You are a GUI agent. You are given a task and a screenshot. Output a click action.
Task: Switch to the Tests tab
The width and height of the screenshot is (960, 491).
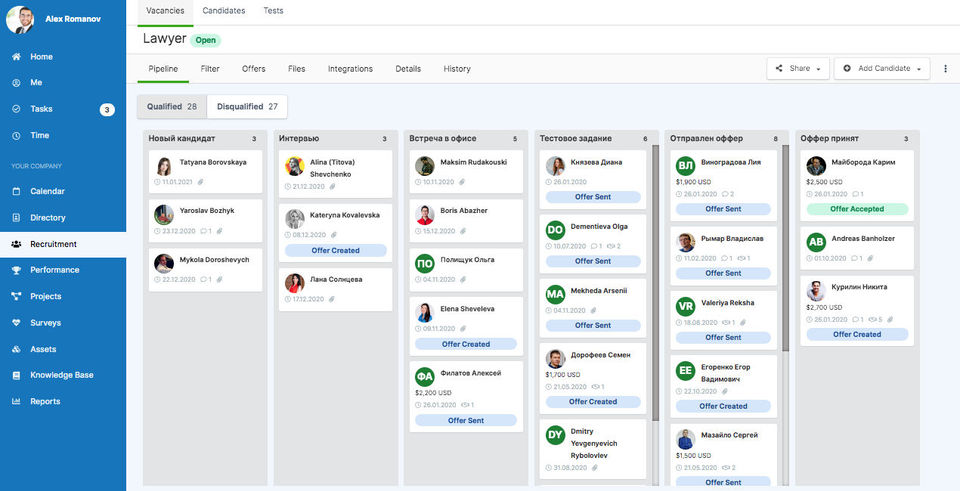tap(273, 11)
